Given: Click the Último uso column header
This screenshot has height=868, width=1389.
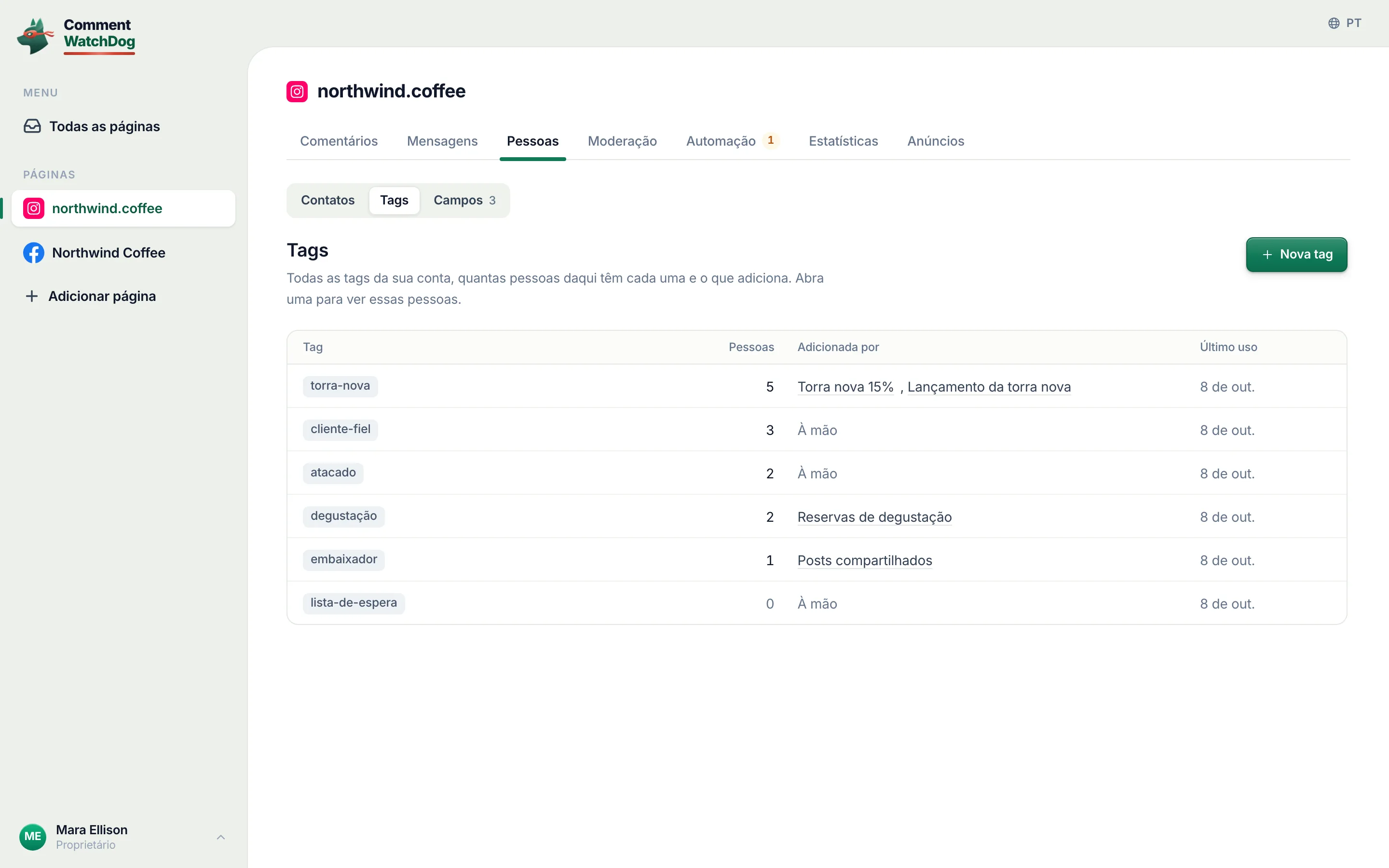Looking at the screenshot, I should pyautogui.click(x=1228, y=347).
